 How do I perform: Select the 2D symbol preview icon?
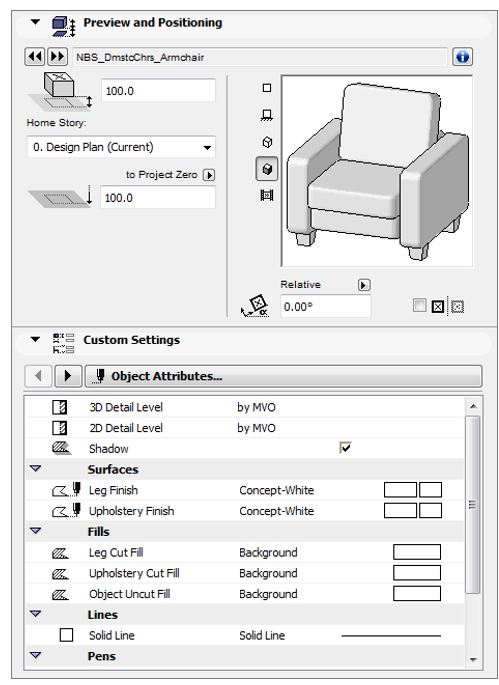point(267,88)
